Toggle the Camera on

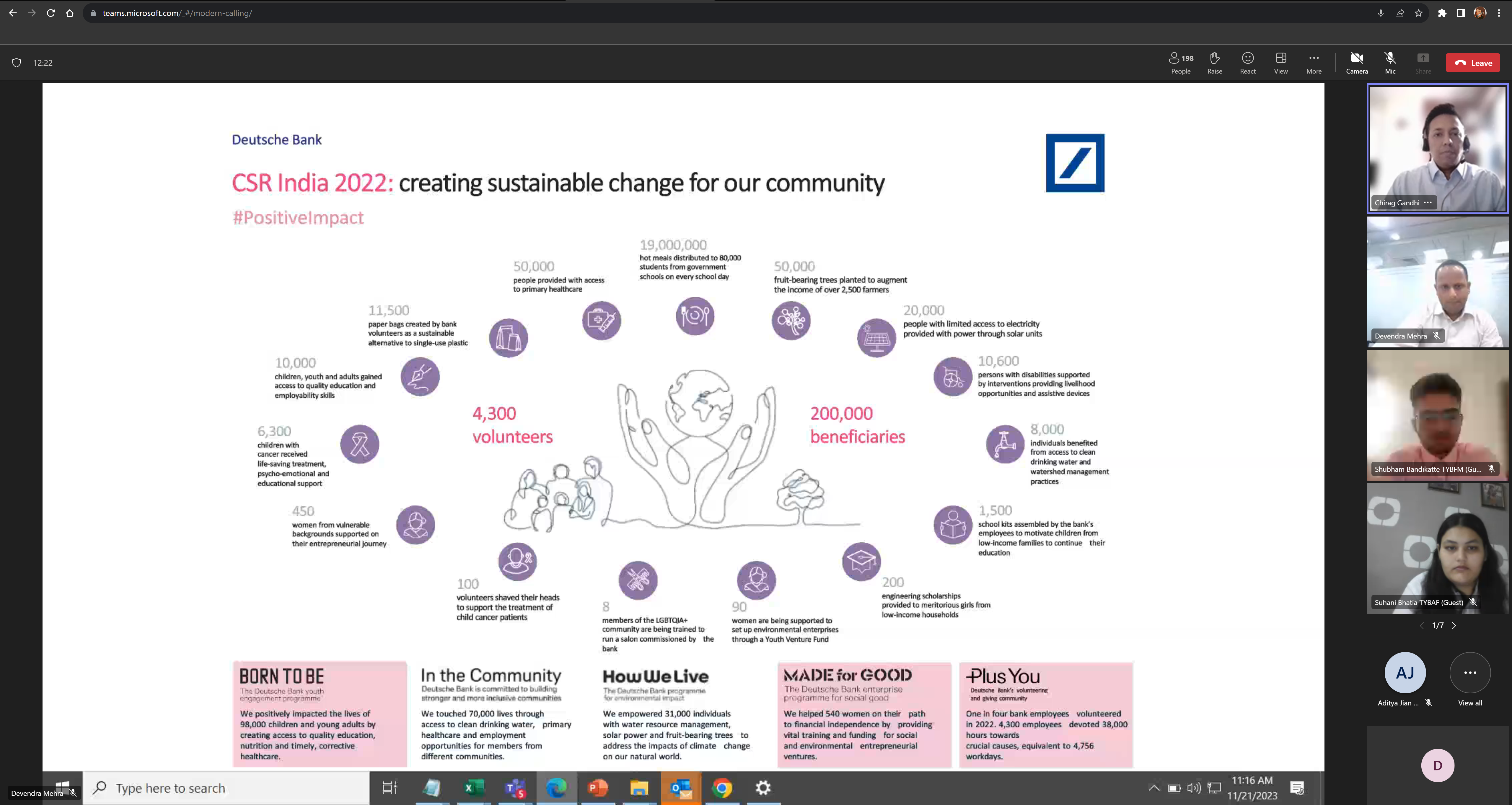pyautogui.click(x=1356, y=63)
